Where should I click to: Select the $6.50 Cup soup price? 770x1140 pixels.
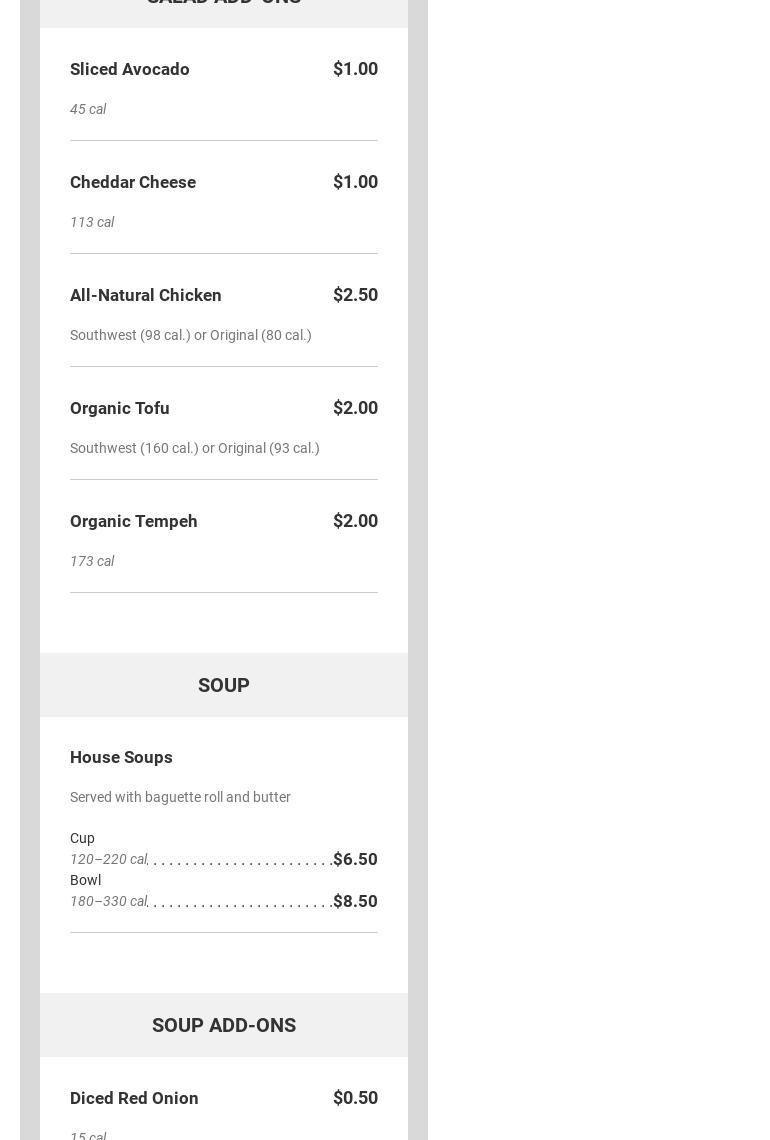(x=355, y=859)
